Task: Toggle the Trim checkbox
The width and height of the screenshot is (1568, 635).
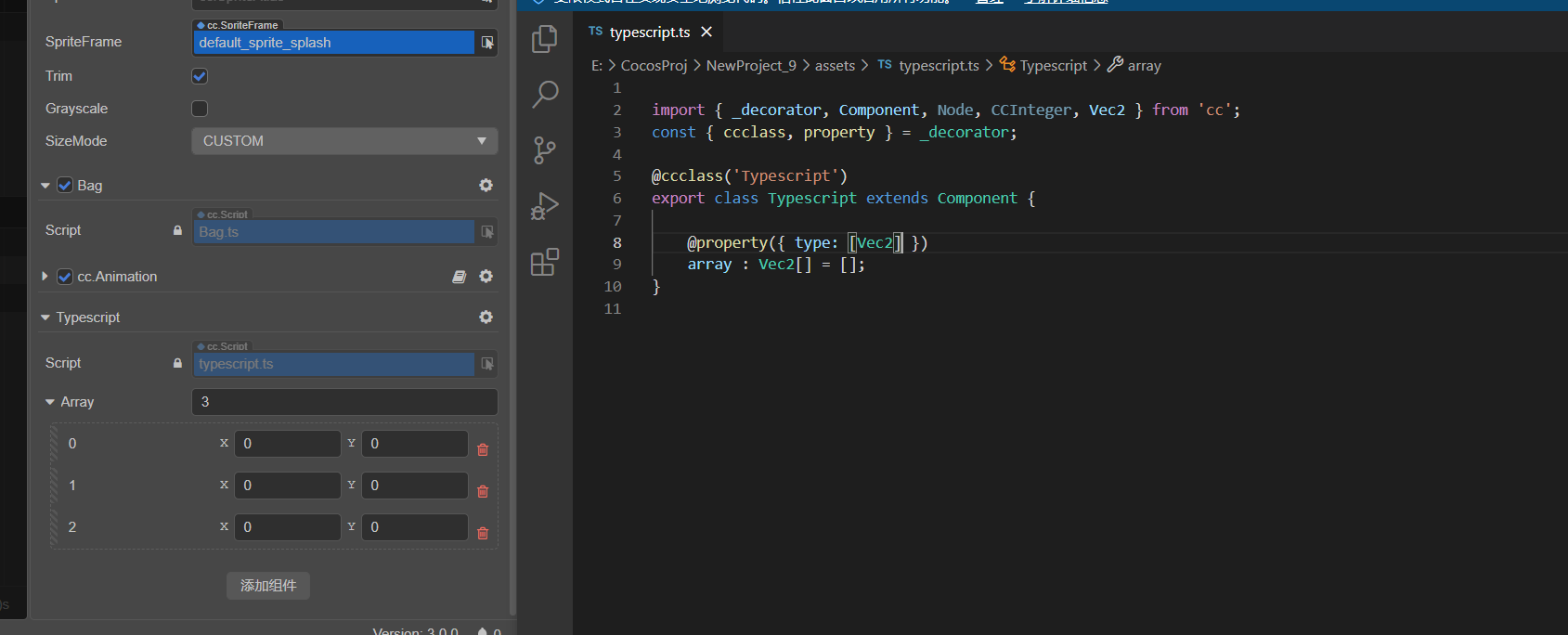Action: pyautogui.click(x=200, y=76)
